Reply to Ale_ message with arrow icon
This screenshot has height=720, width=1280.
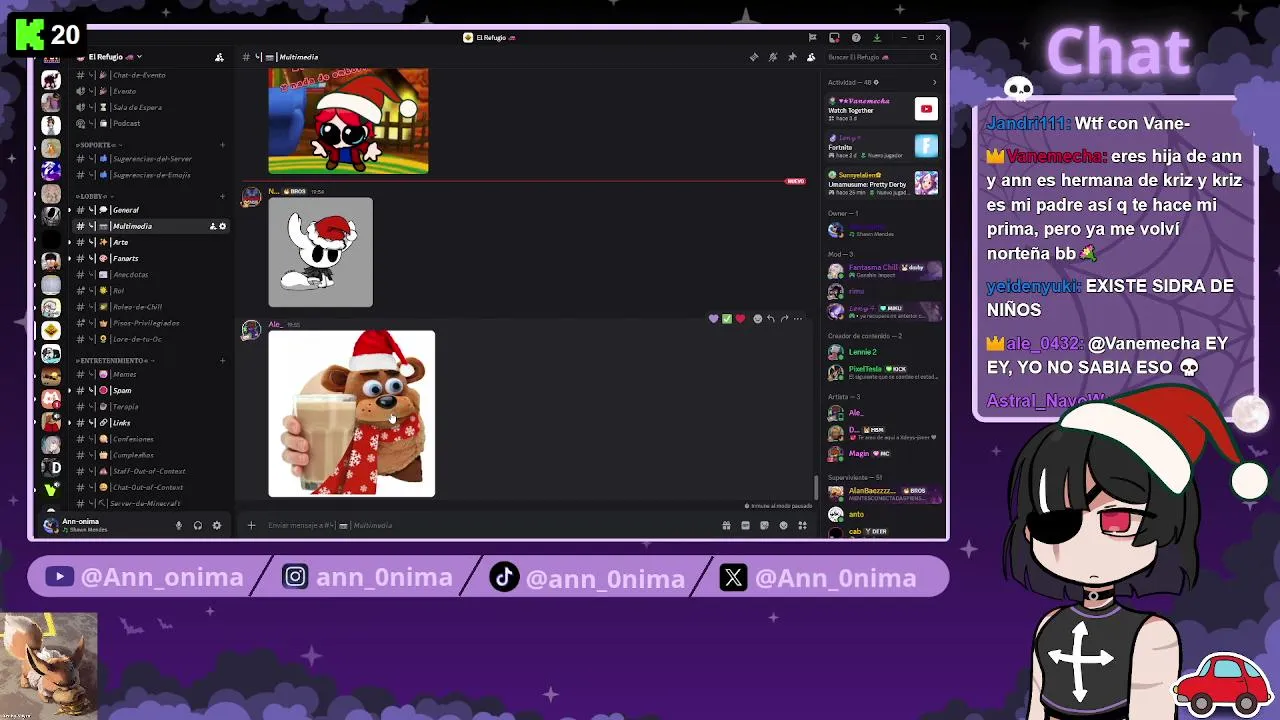770,318
